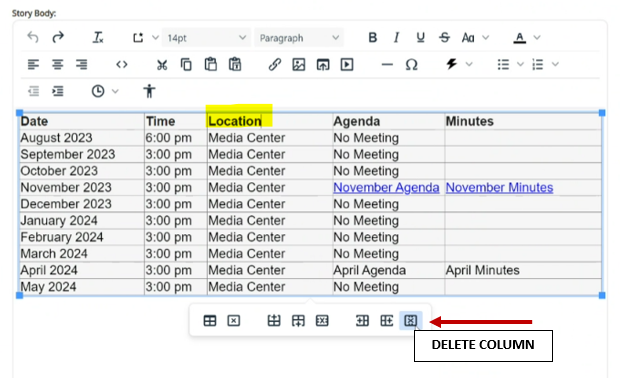
Task: Click the Paste clipboard icon
Action: pos(210,64)
